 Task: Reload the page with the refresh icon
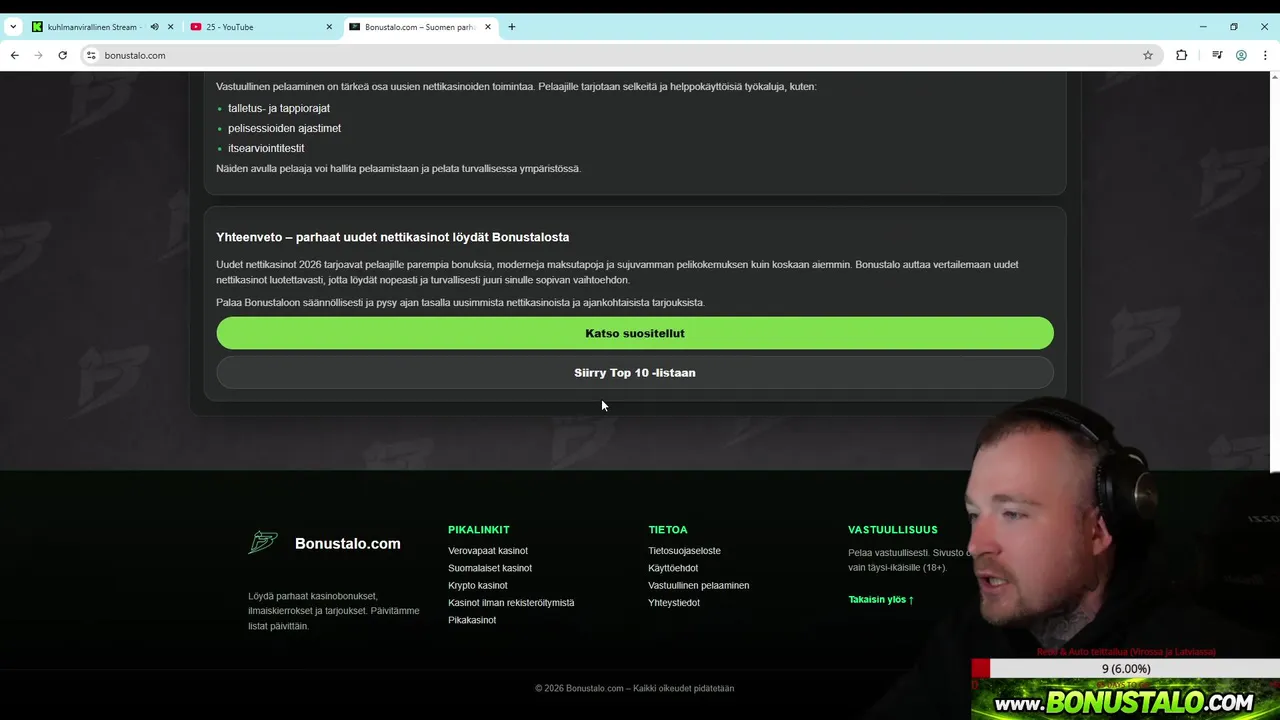[62, 55]
